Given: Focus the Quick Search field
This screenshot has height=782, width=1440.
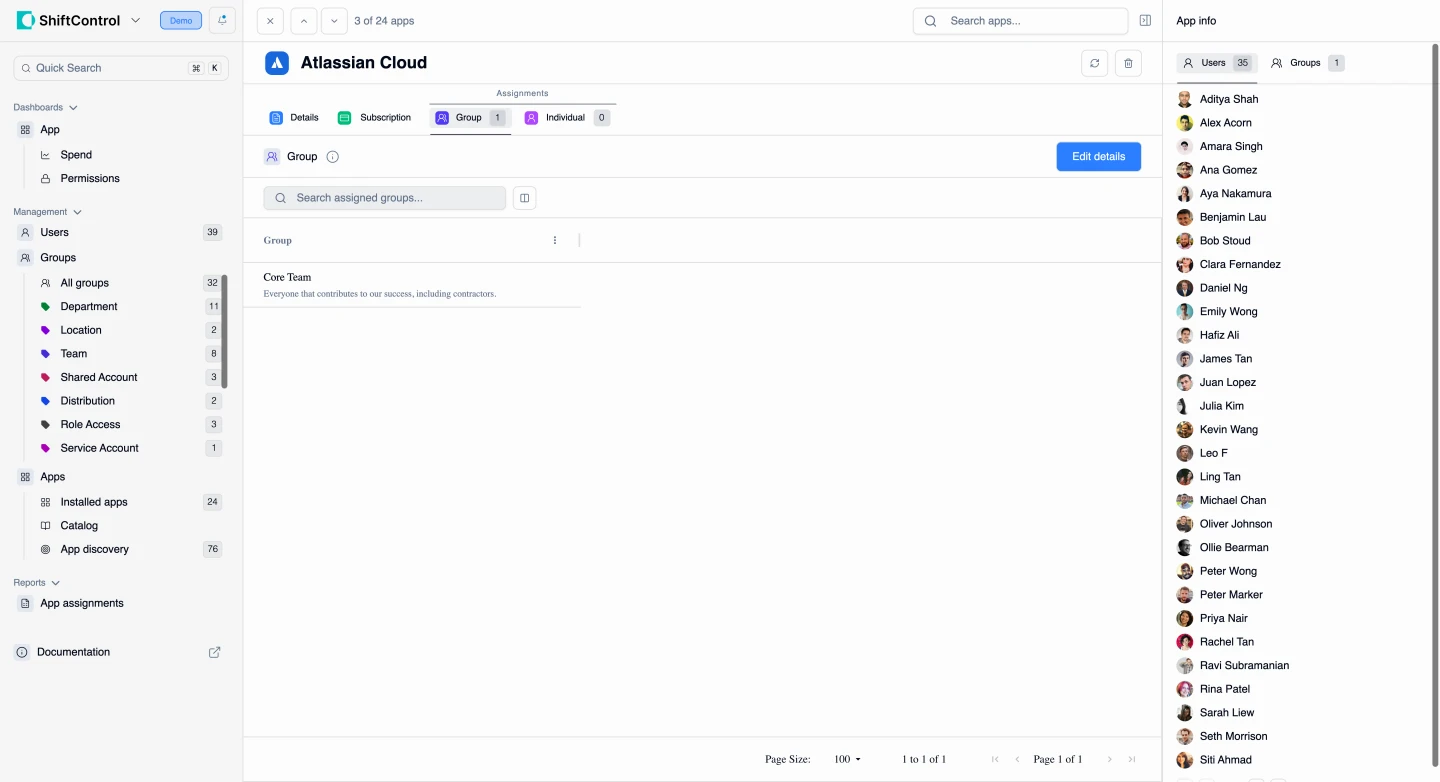Looking at the screenshot, I should tap(120, 68).
